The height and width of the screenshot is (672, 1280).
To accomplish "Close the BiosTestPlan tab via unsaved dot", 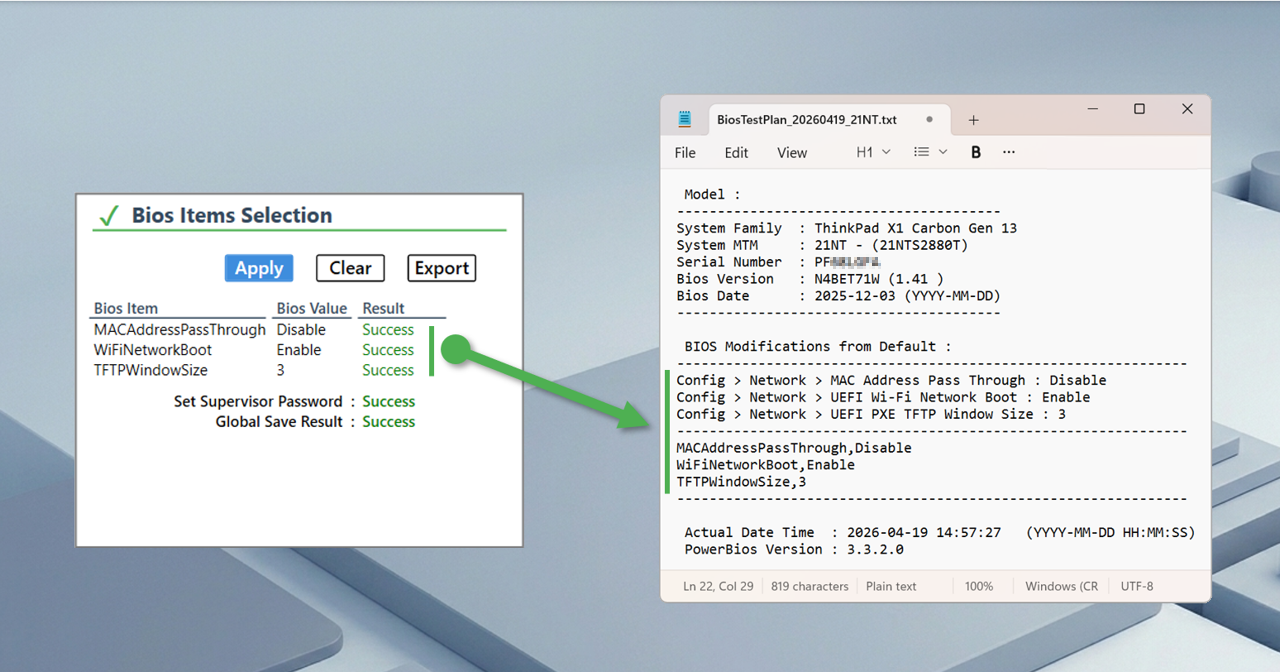I will pos(929,119).
